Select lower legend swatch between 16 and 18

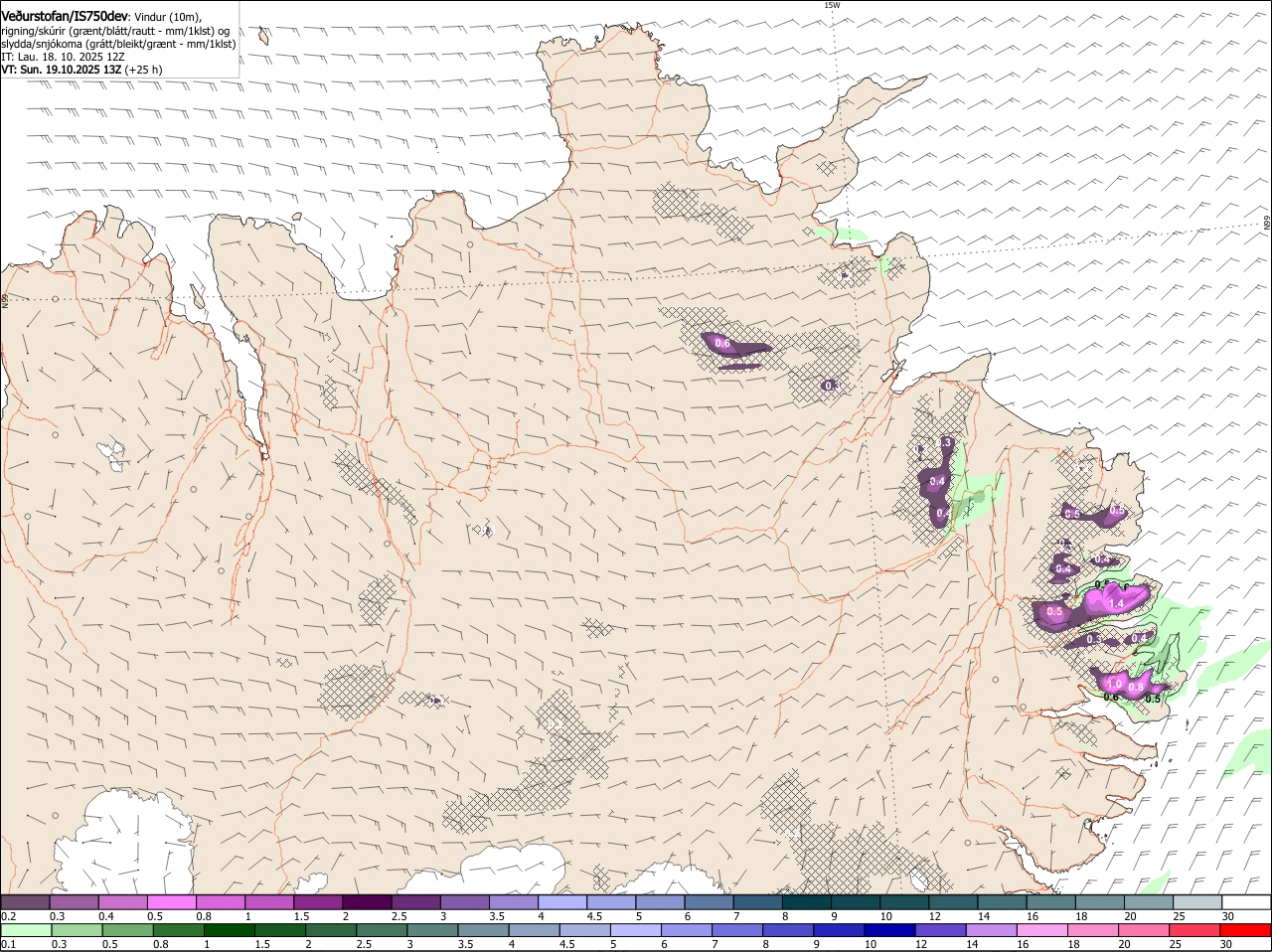tap(1043, 930)
